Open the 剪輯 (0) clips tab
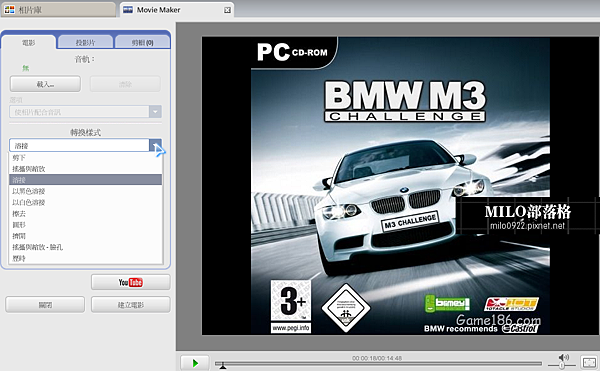The image size is (600, 371). point(142,42)
